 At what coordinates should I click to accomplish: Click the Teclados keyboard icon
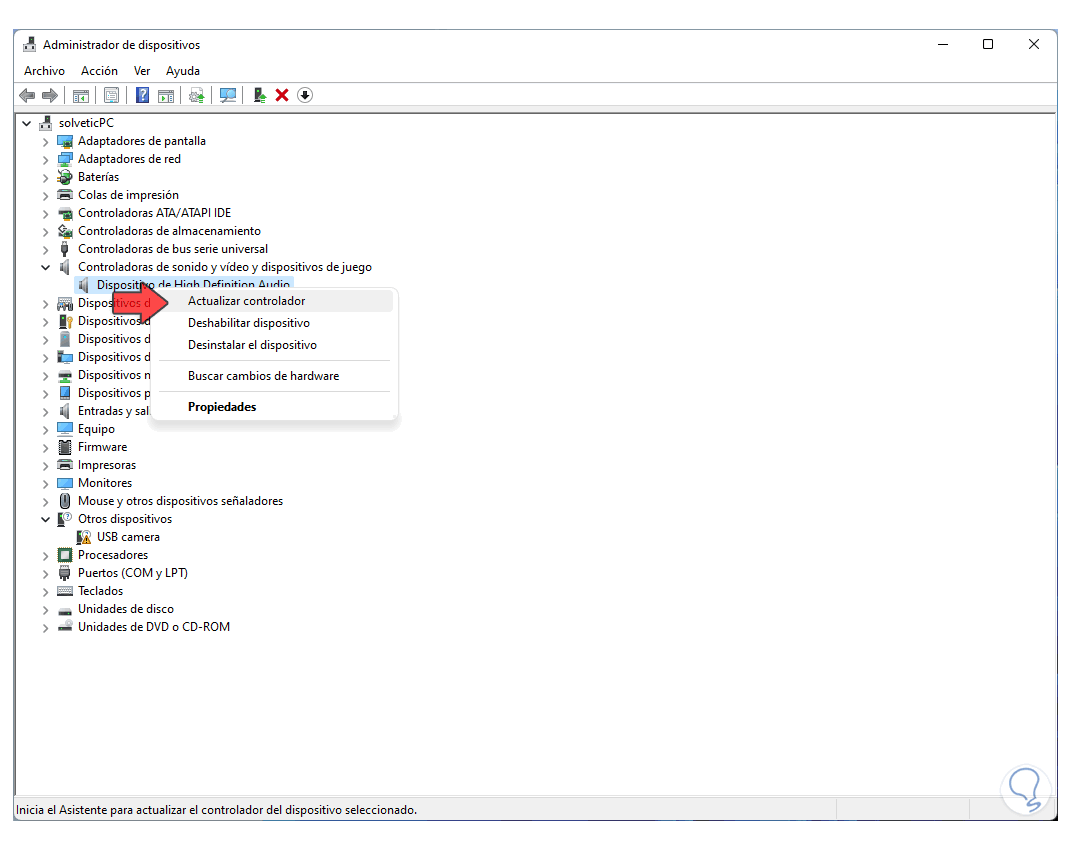point(65,591)
